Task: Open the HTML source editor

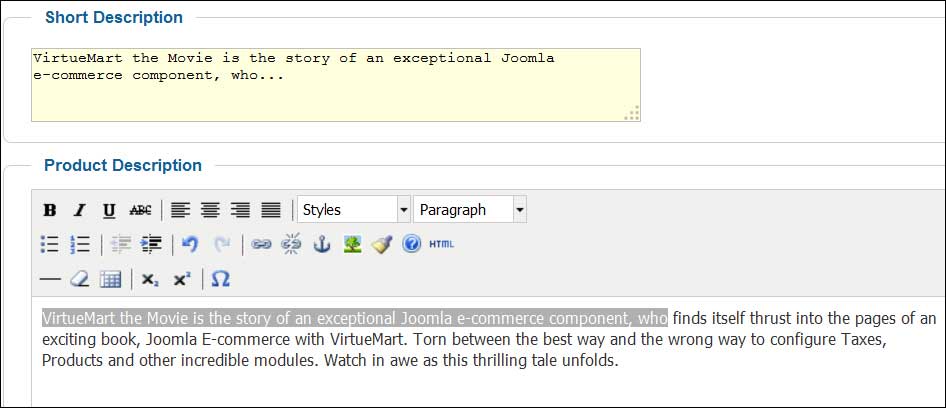Action: [x=442, y=244]
